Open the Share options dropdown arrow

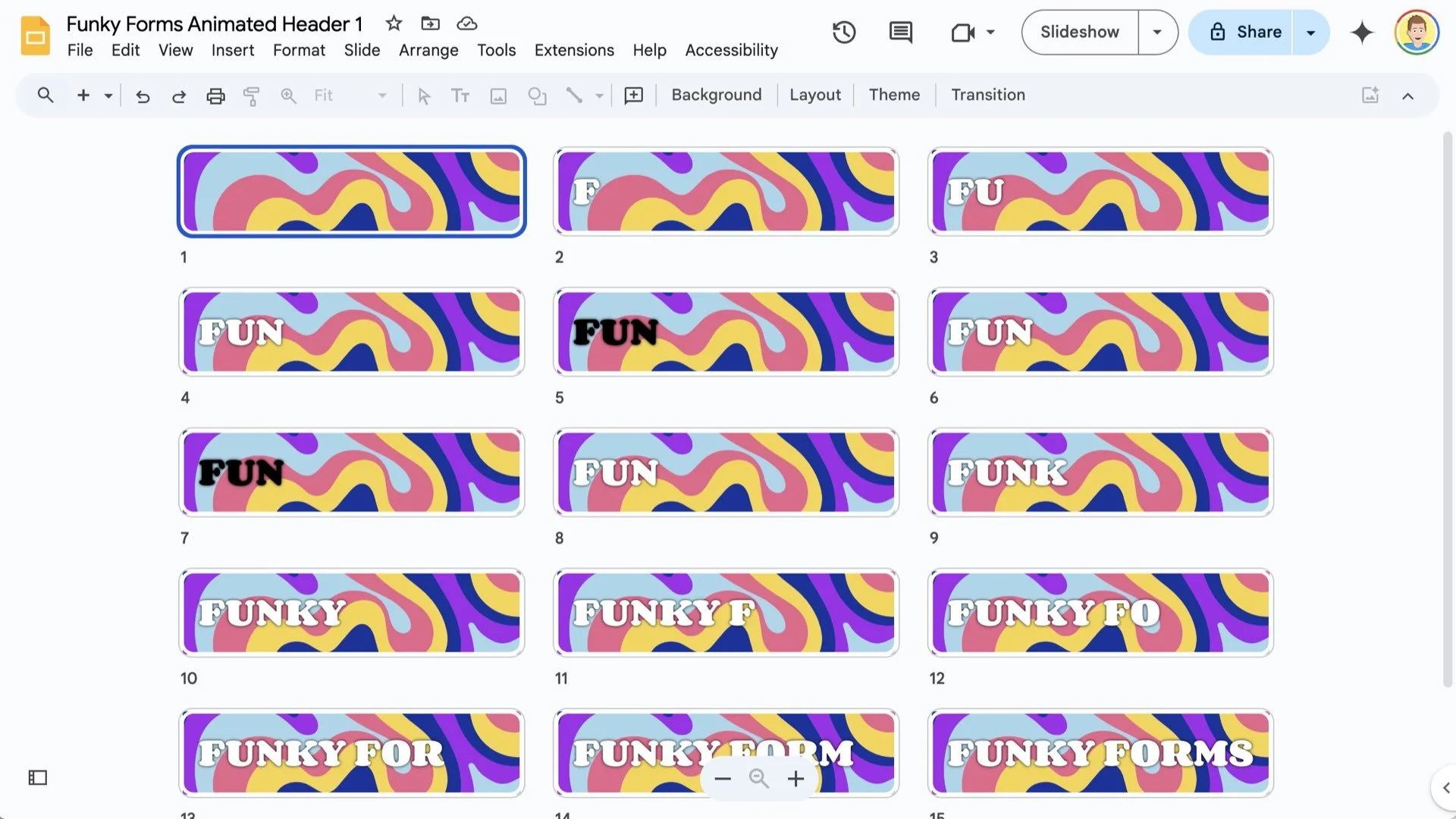1310,32
